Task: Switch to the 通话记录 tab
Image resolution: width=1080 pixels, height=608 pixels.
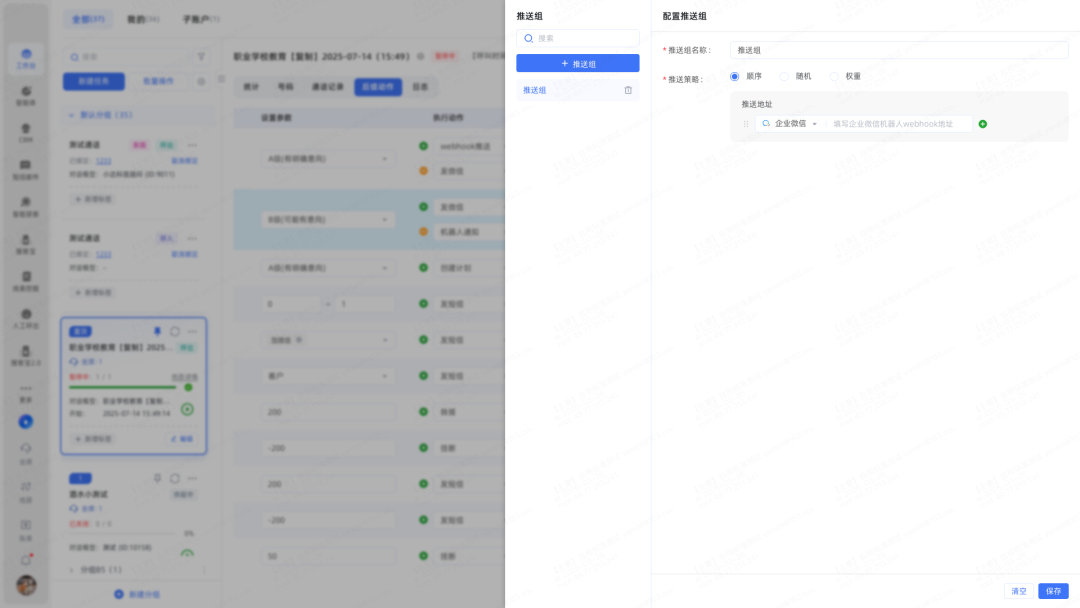Action: 327,87
